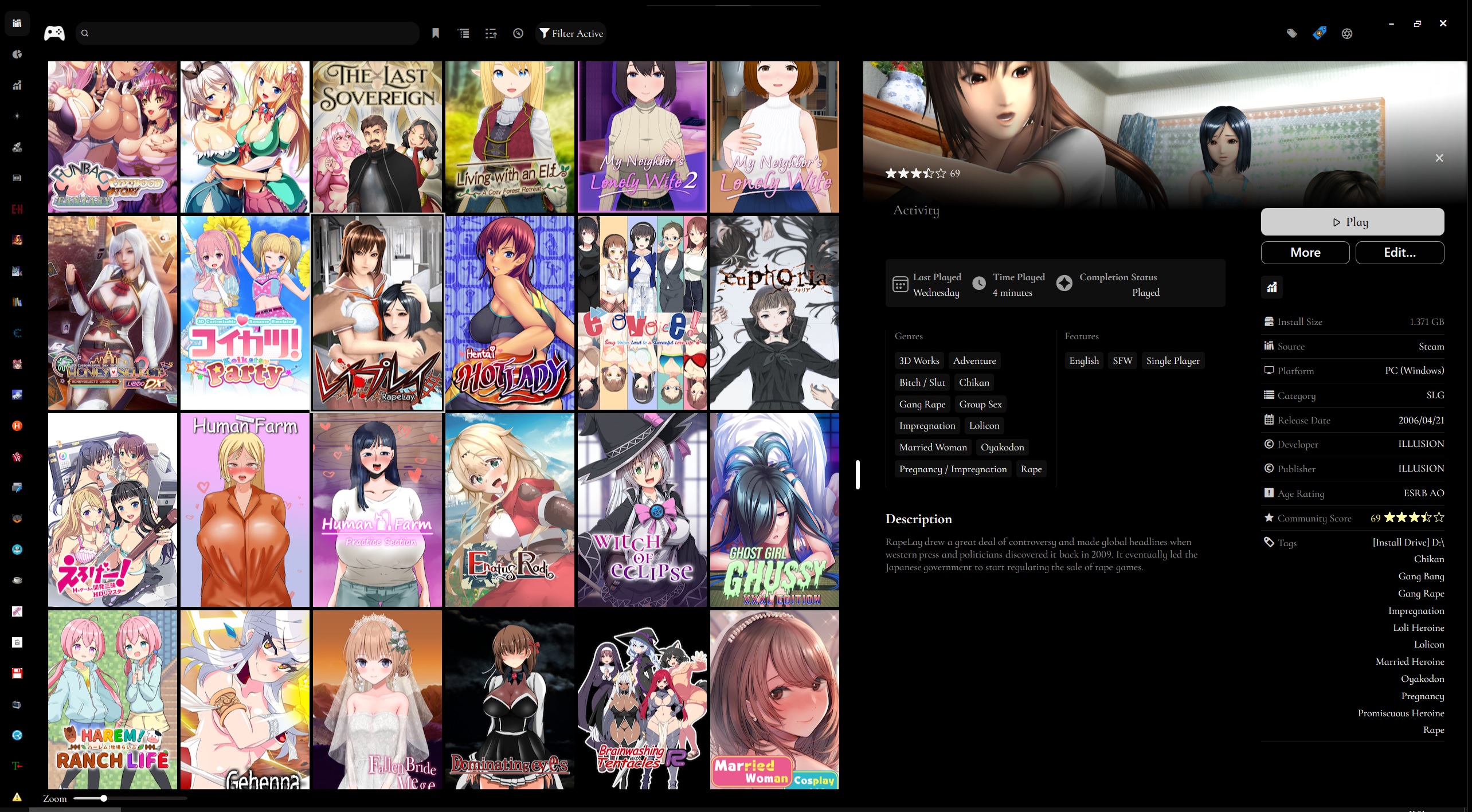
Task: Open the sort order options icon
Action: [x=491, y=33]
